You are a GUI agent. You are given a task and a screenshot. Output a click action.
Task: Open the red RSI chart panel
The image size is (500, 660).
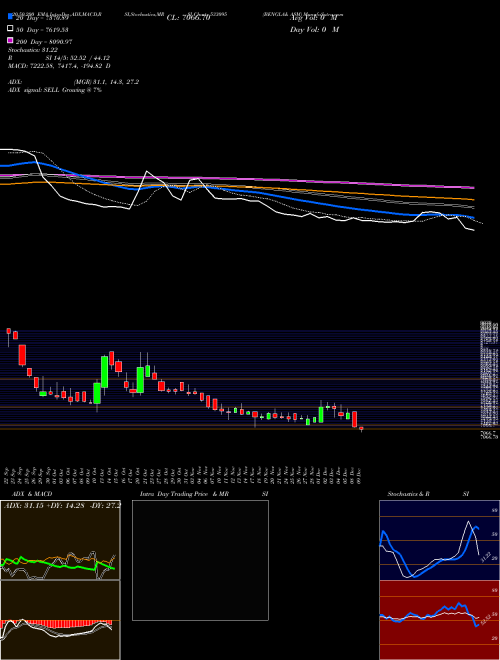click(x=439, y=620)
